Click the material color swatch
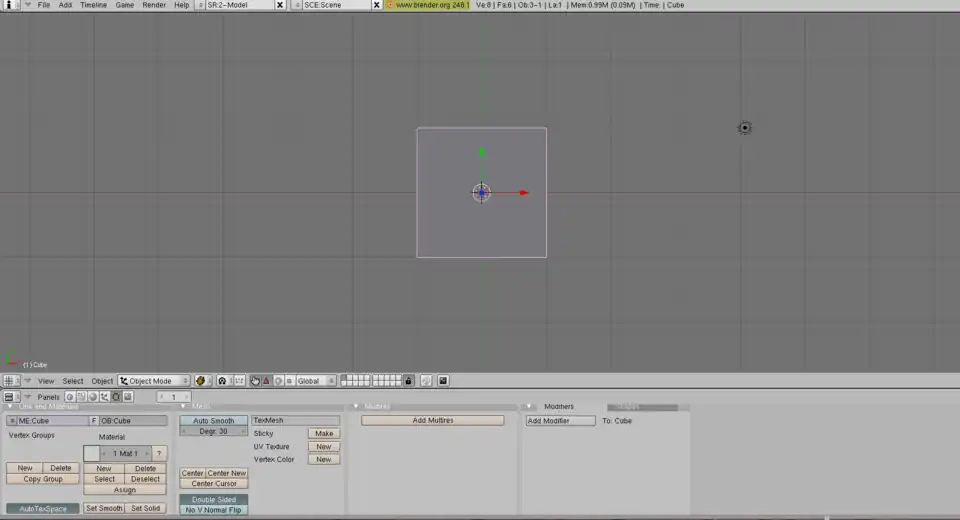This screenshot has width=960, height=520. [91, 453]
